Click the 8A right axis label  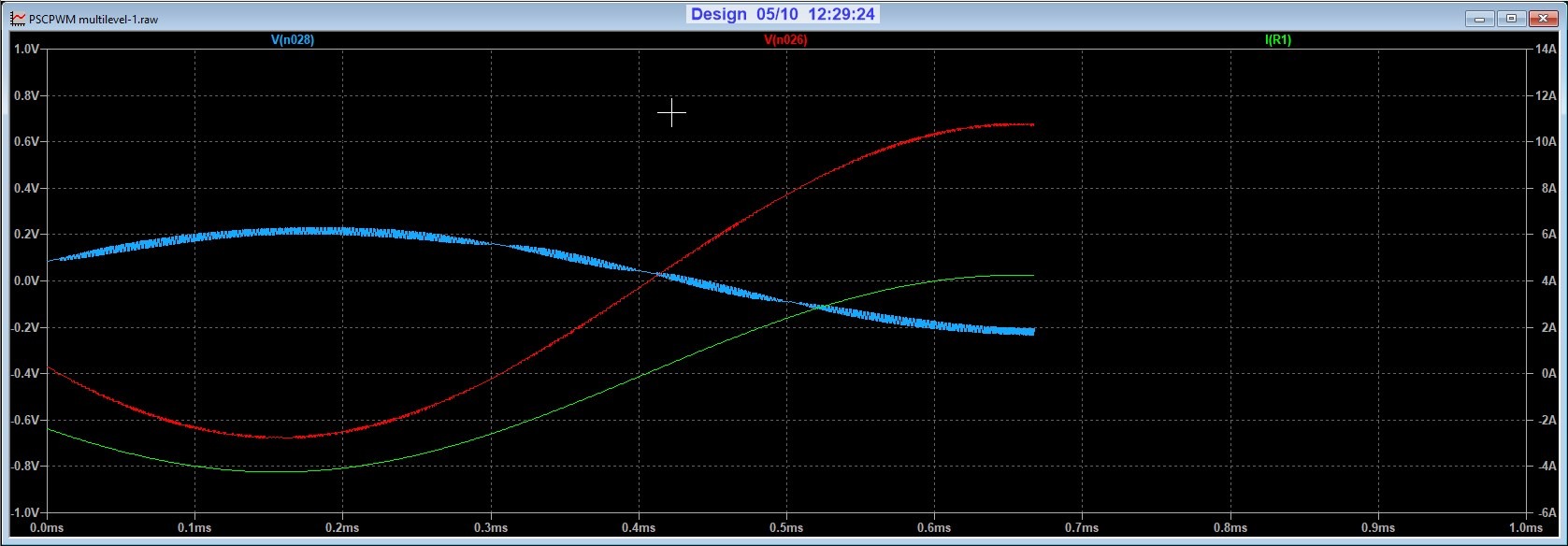tap(1549, 188)
